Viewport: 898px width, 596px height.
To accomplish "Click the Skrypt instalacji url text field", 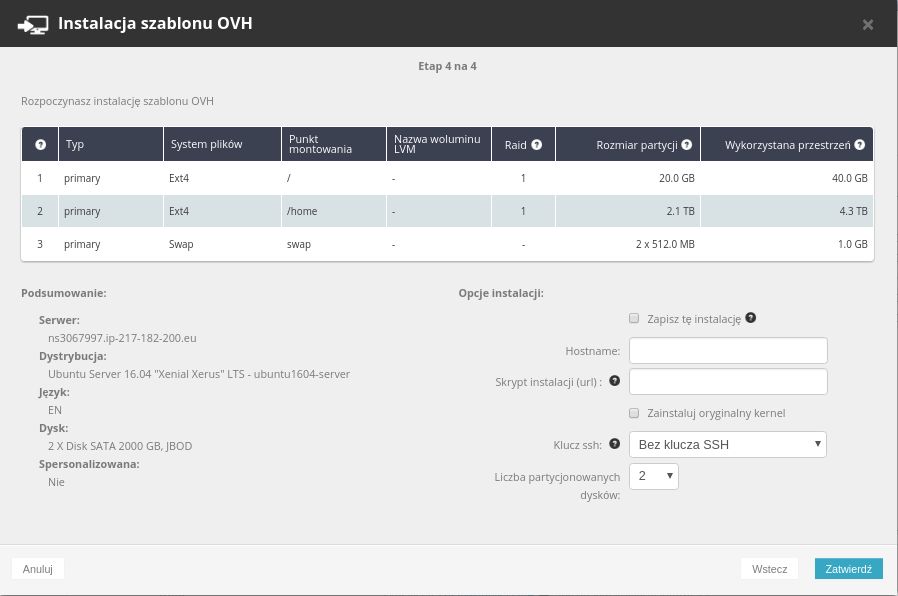I will click(x=727, y=382).
